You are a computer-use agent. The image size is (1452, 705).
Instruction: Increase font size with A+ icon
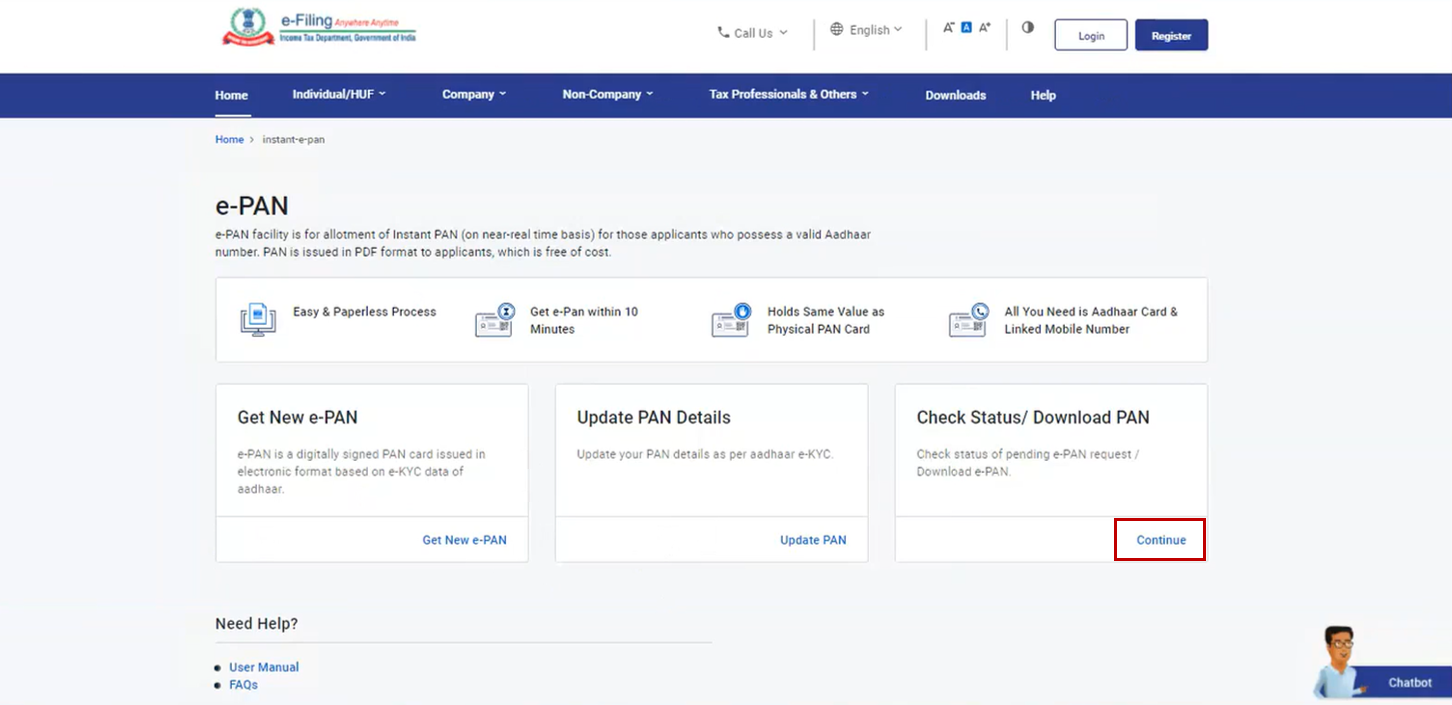[x=984, y=28]
